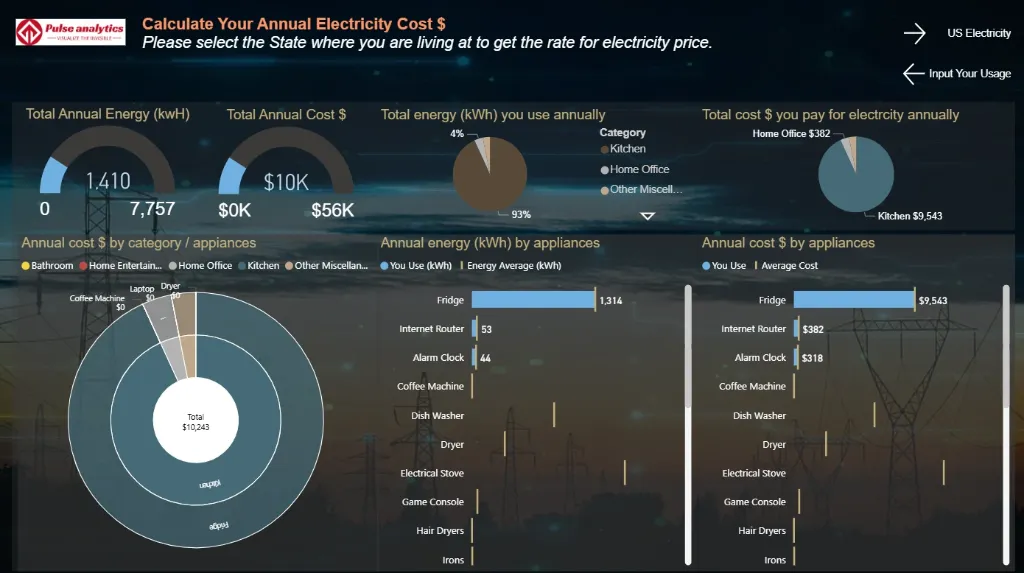This screenshot has height=573, width=1024.
Task: Click the right arrow beside US Electricity
Action: [915, 33]
